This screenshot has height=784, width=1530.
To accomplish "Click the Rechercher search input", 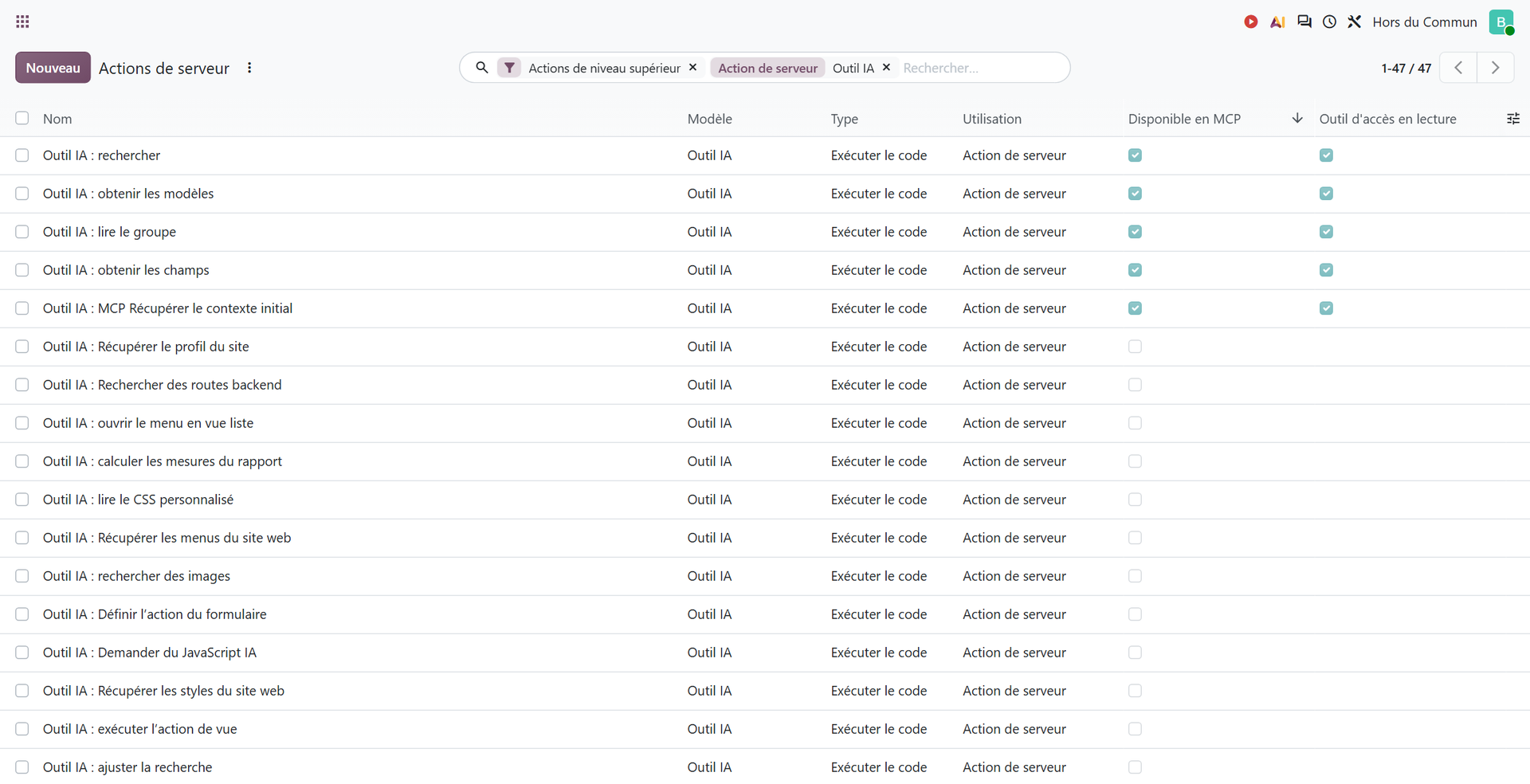I will click(980, 68).
